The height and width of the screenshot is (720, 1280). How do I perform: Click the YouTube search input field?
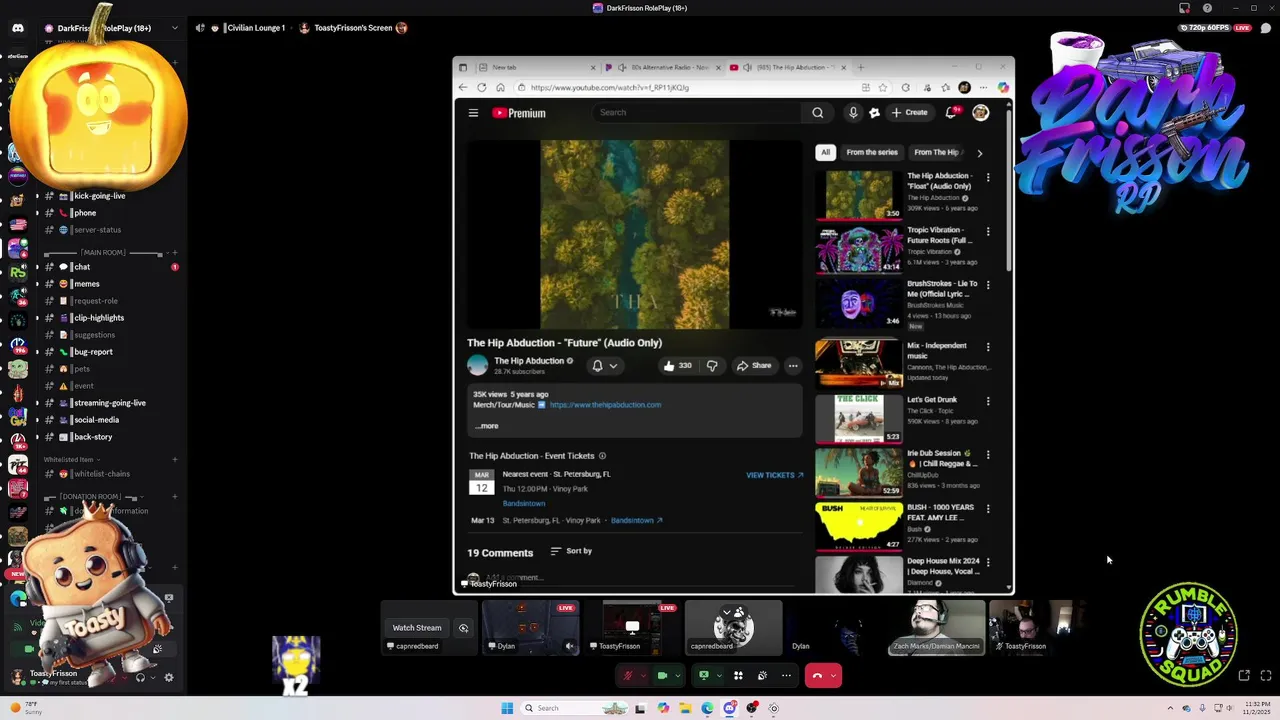695,113
